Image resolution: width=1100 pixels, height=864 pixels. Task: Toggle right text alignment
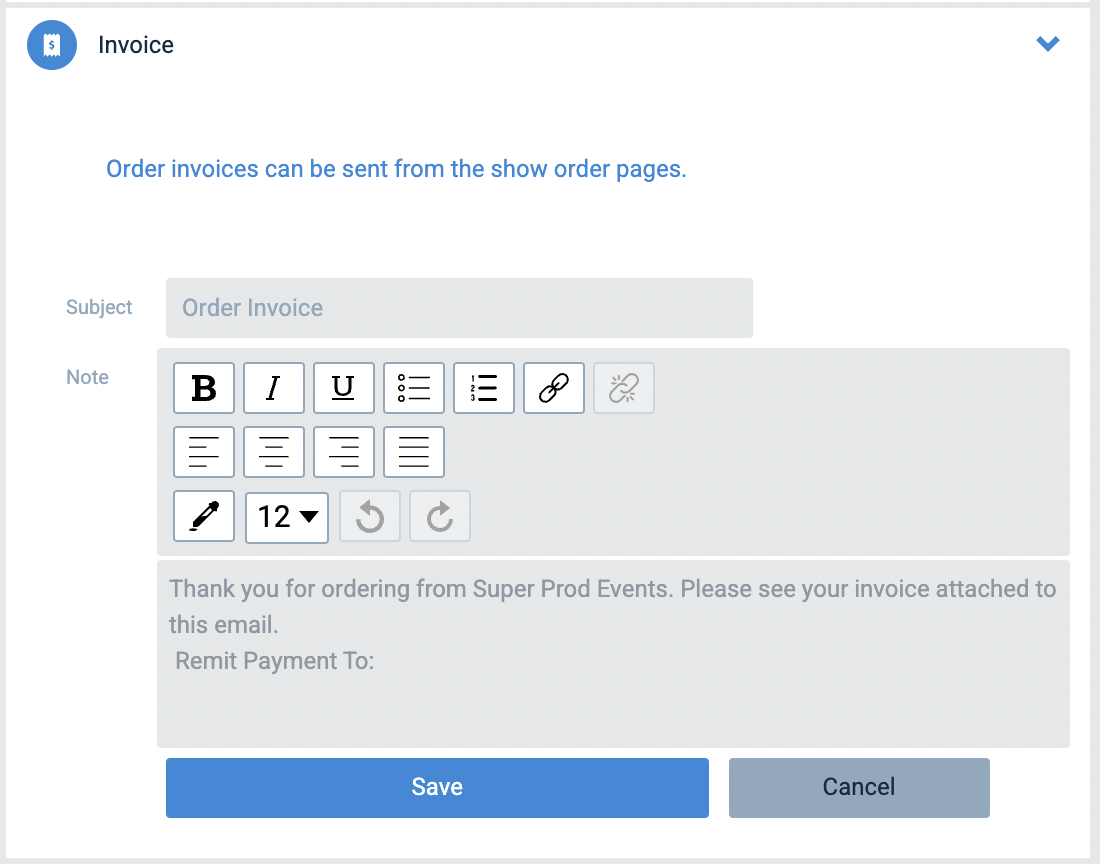click(344, 452)
